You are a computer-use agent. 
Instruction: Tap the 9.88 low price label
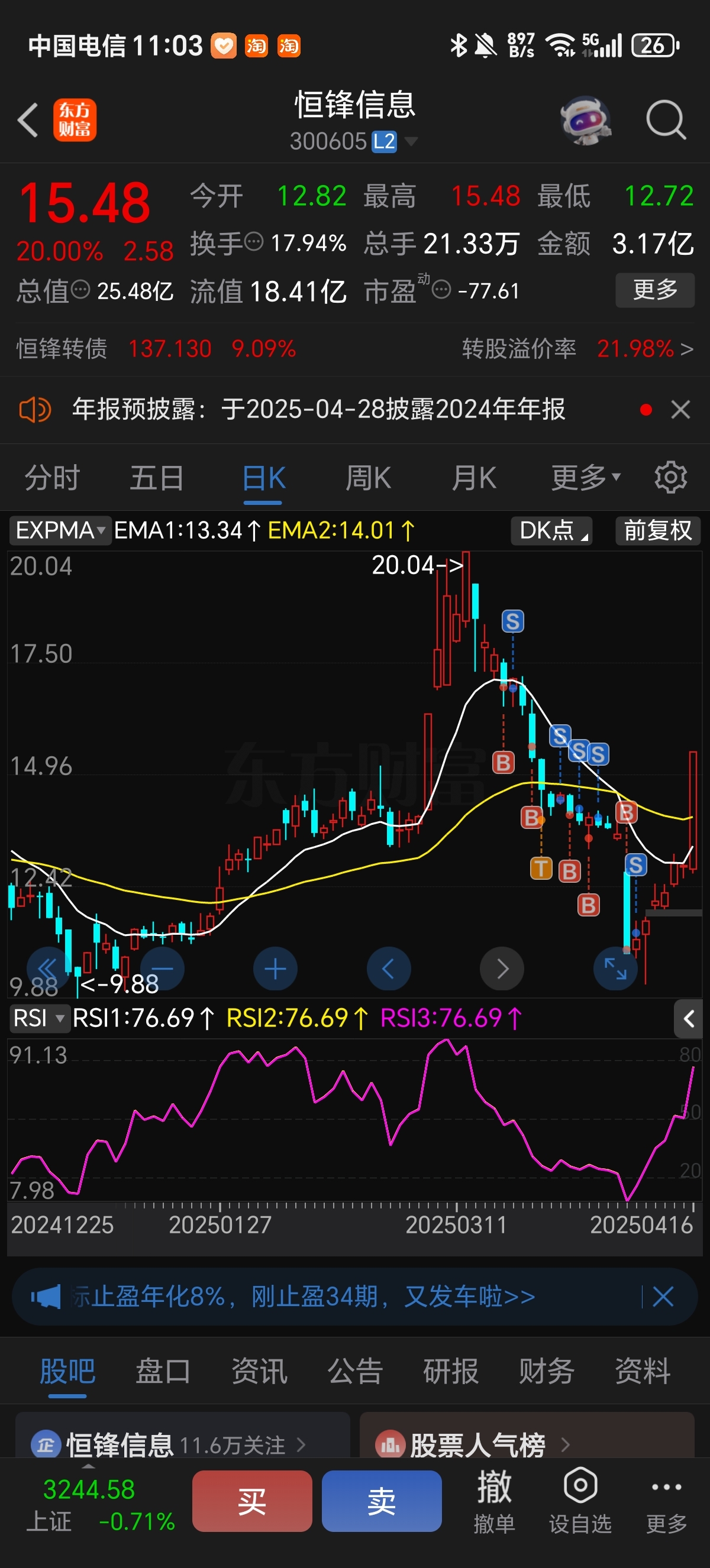(x=120, y=984)
